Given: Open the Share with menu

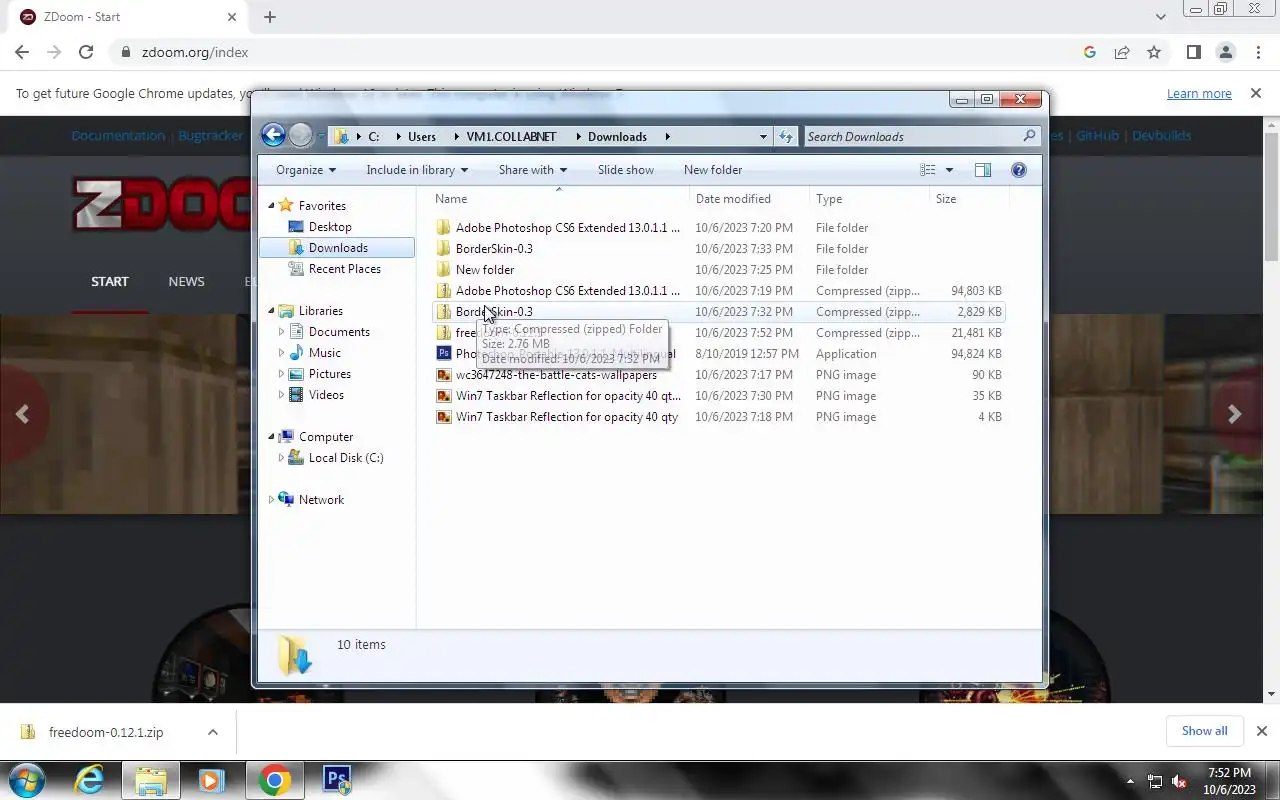Looking at the screenshot, I should (533, 170).
